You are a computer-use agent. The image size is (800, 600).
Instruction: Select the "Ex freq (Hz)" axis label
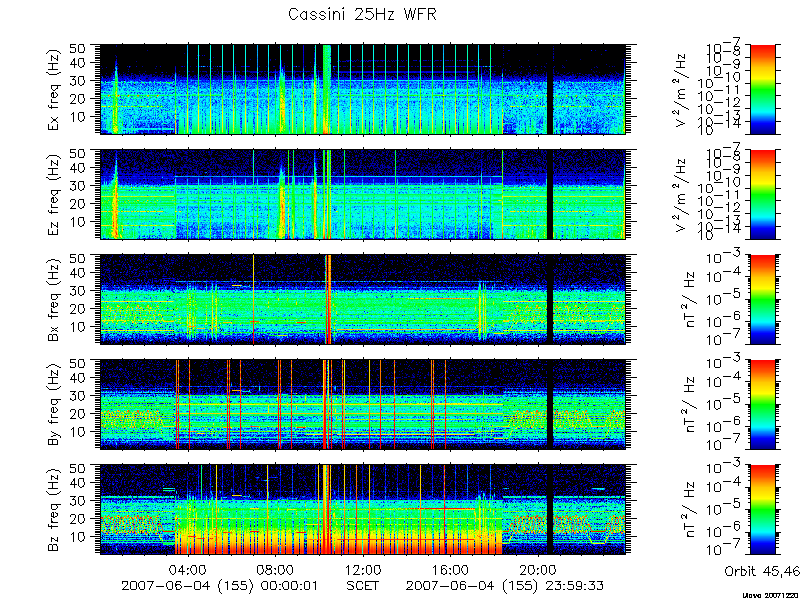coord(54,89)
